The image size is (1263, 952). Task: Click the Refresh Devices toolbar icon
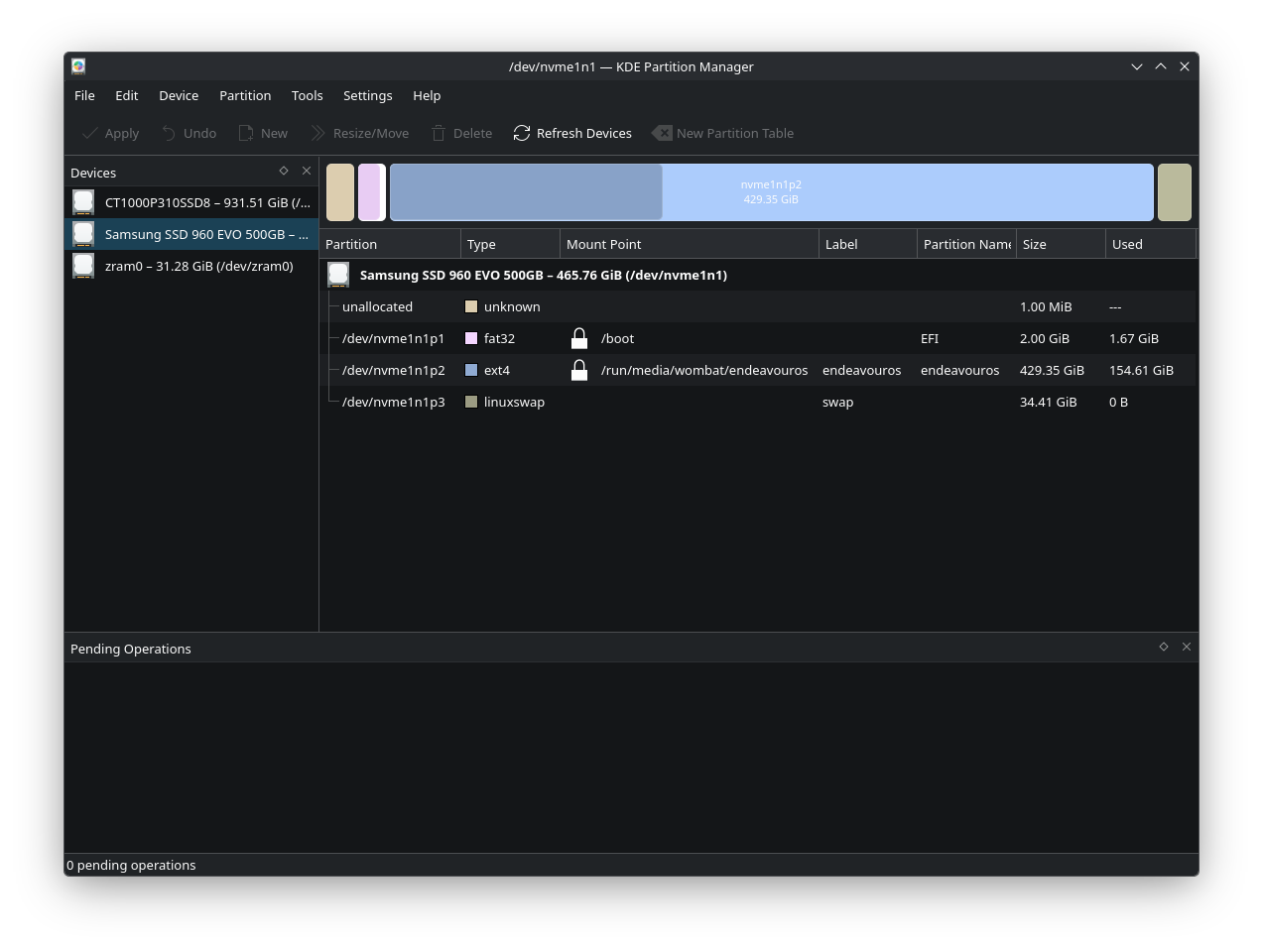point(522,133)
